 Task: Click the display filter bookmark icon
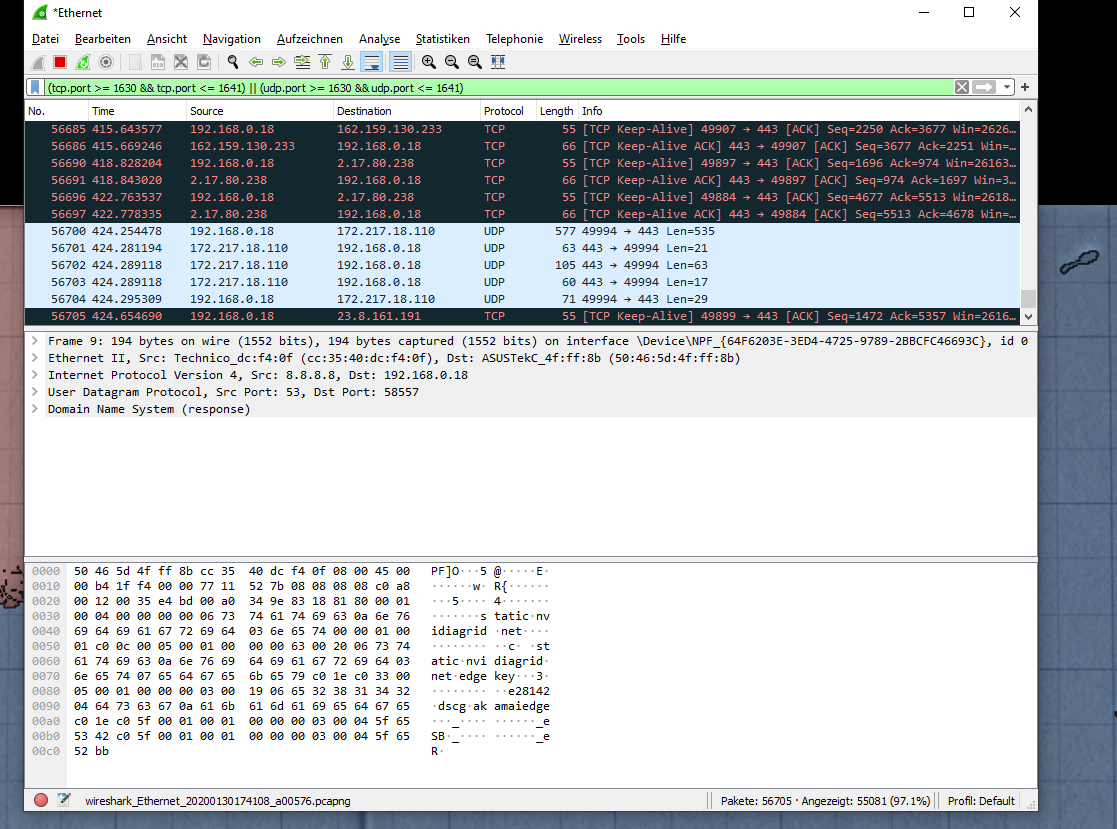pyautogui.click(x=35, y=88)
